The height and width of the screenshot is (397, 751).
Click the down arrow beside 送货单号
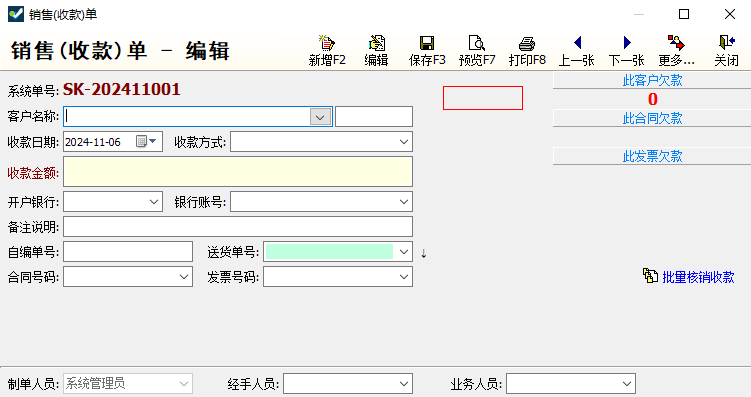coord(423,253)
